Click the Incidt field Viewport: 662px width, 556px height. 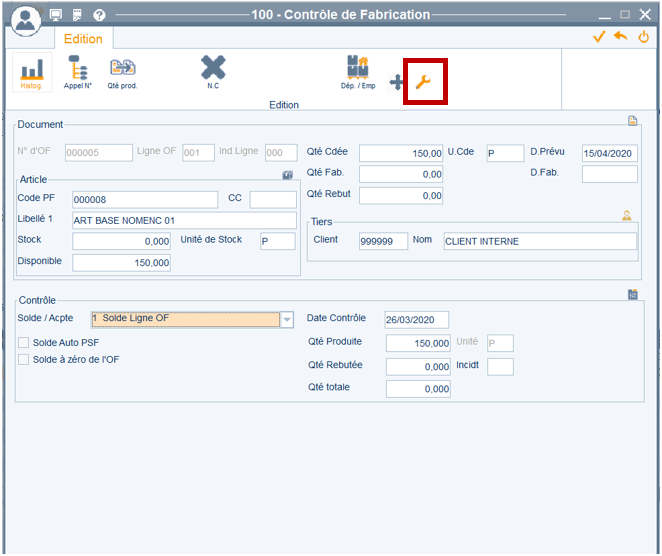pos(500,366)
